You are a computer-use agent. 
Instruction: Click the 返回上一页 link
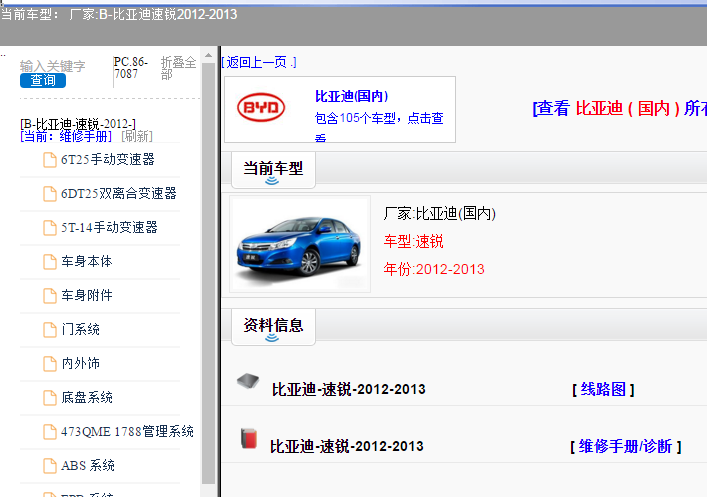pos(259,62)
